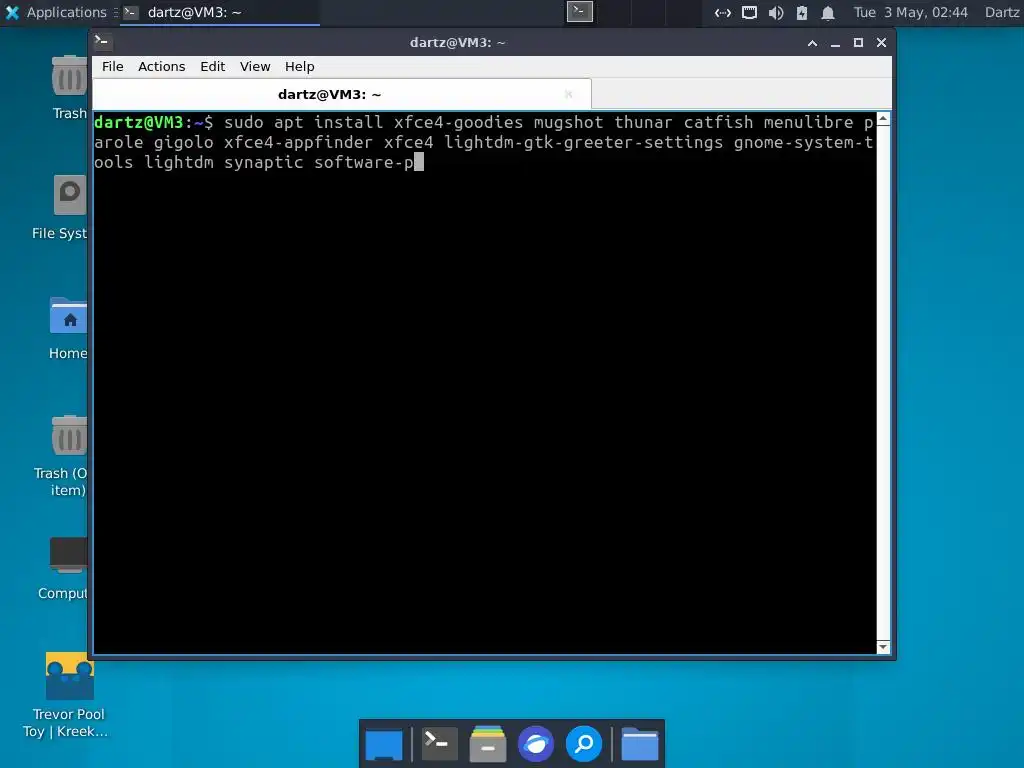Close the terminal window
The height and width of the screenshot is (768, 1024).
tap(881, 43)
